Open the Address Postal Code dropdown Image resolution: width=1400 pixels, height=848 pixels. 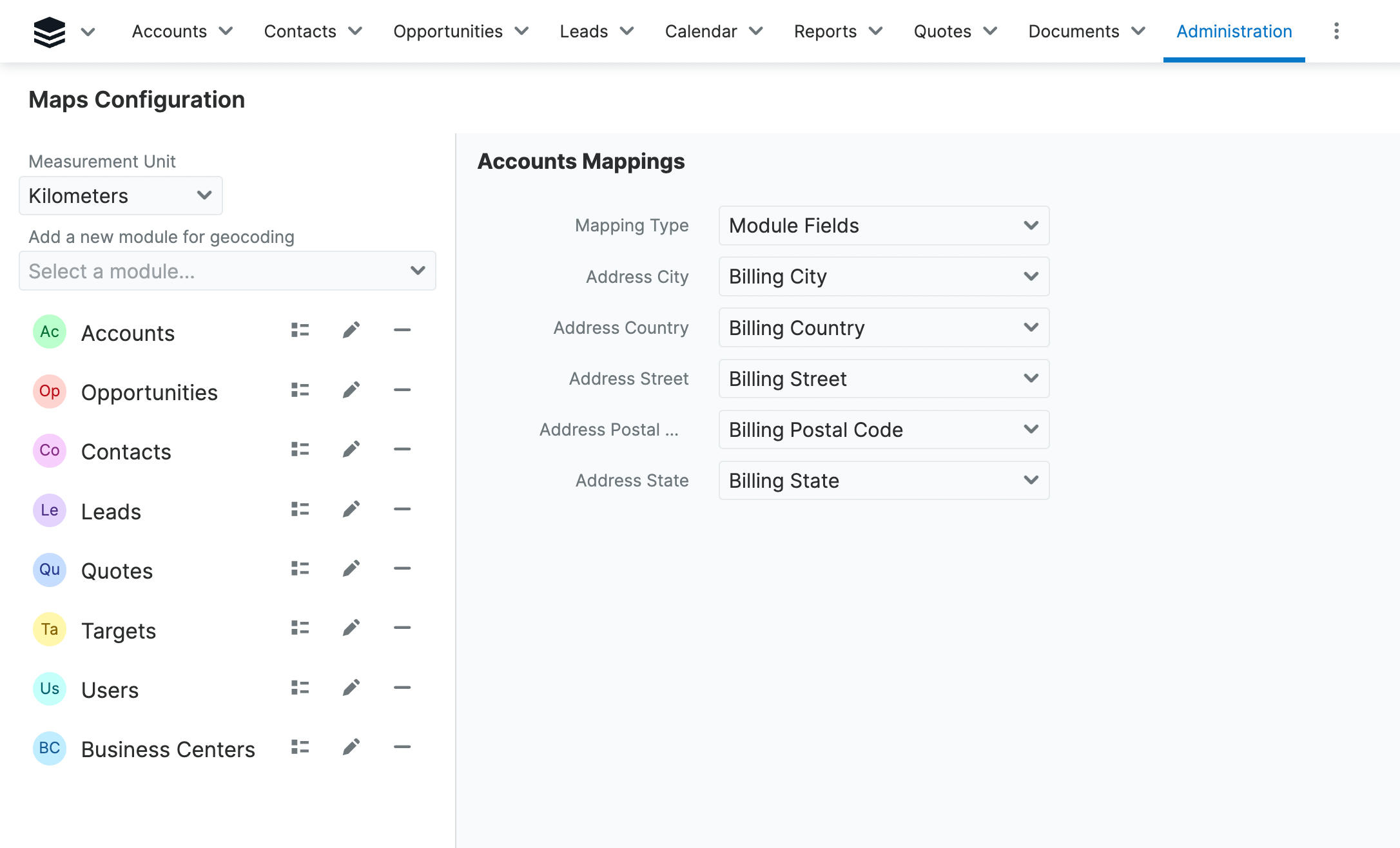point(884,430)
